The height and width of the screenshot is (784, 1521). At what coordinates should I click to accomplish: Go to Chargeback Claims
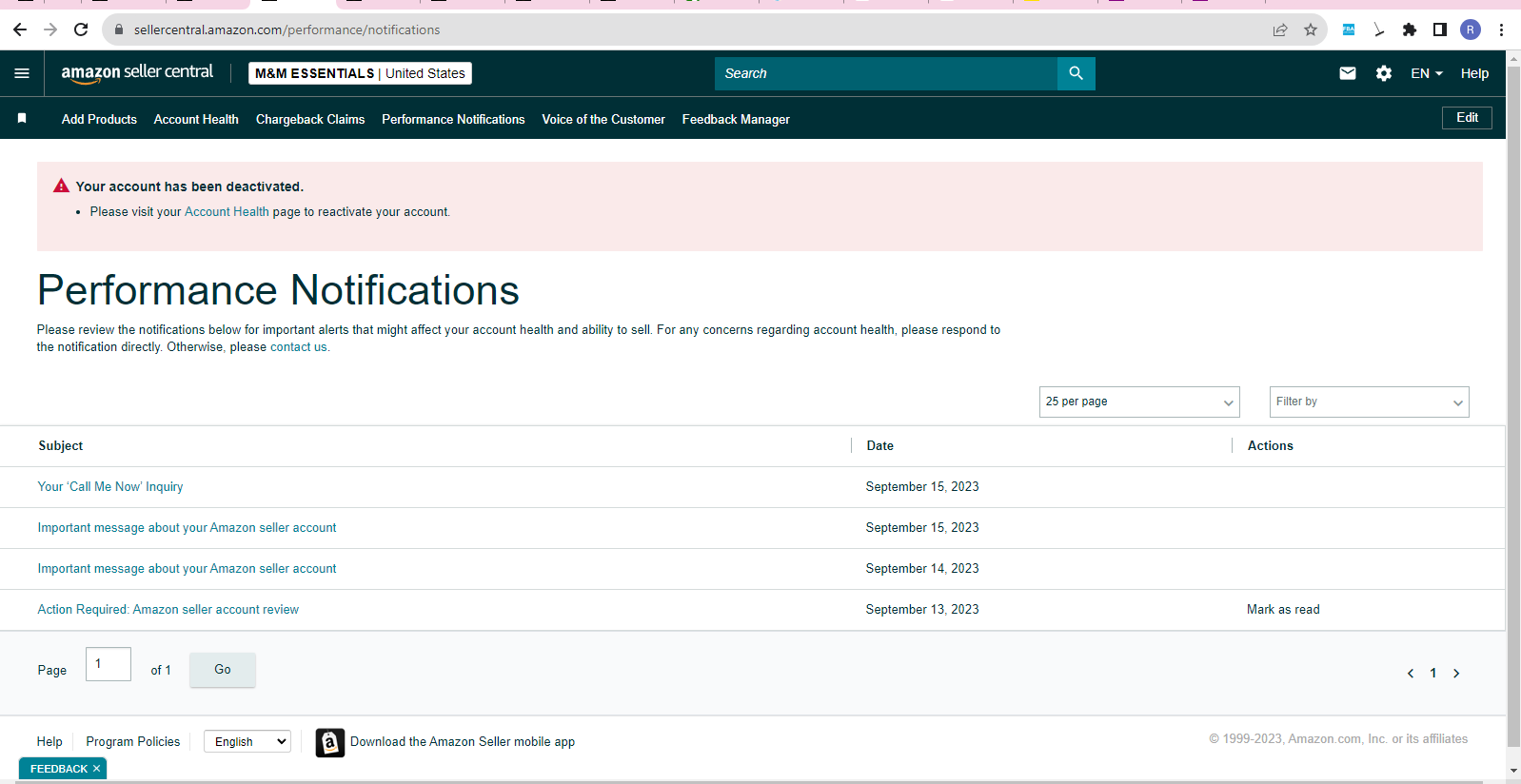[310, 119]
